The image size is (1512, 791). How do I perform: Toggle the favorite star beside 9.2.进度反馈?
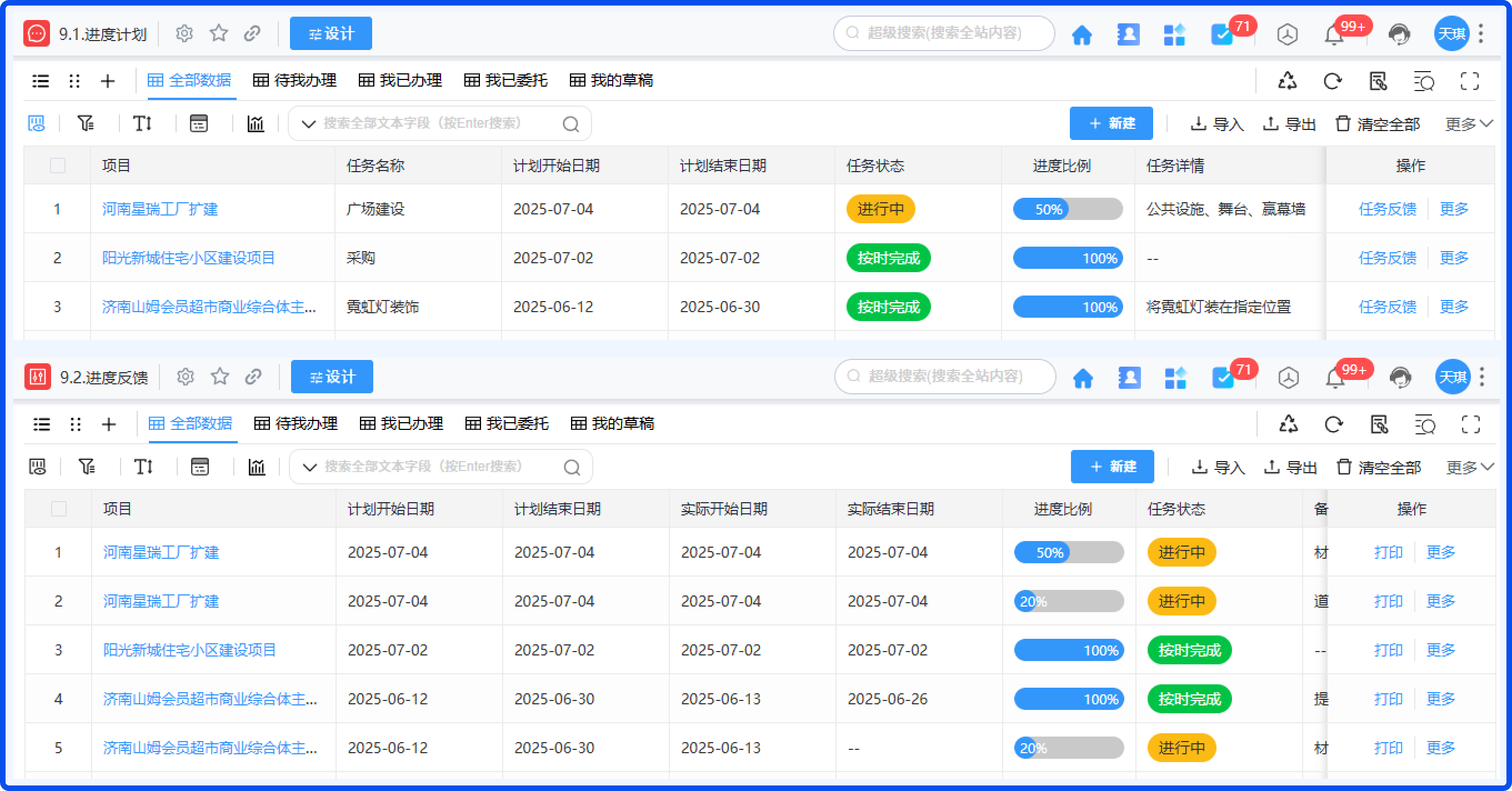coord(219,377)
